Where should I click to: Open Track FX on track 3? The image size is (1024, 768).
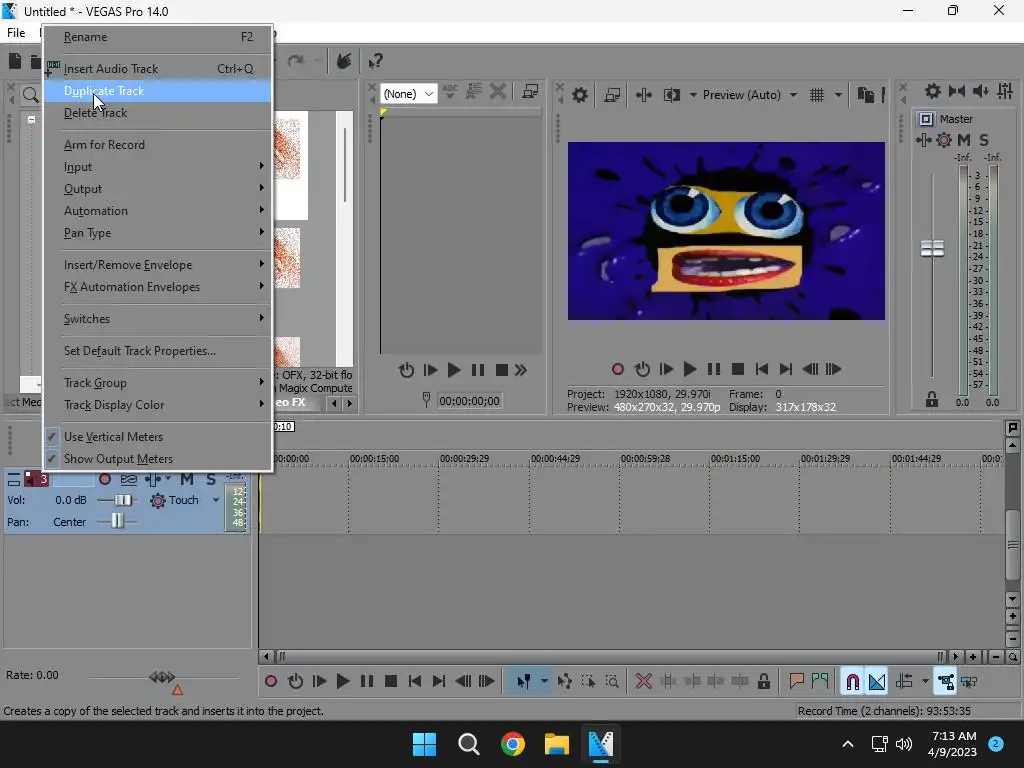153,479
